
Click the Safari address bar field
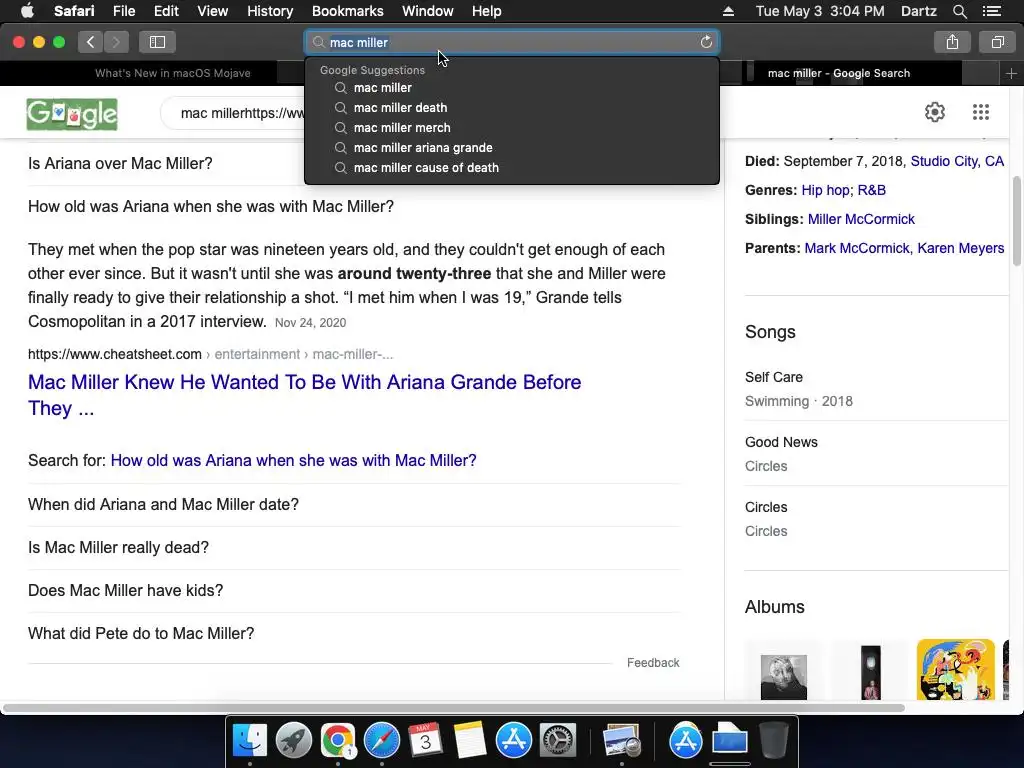512,42
